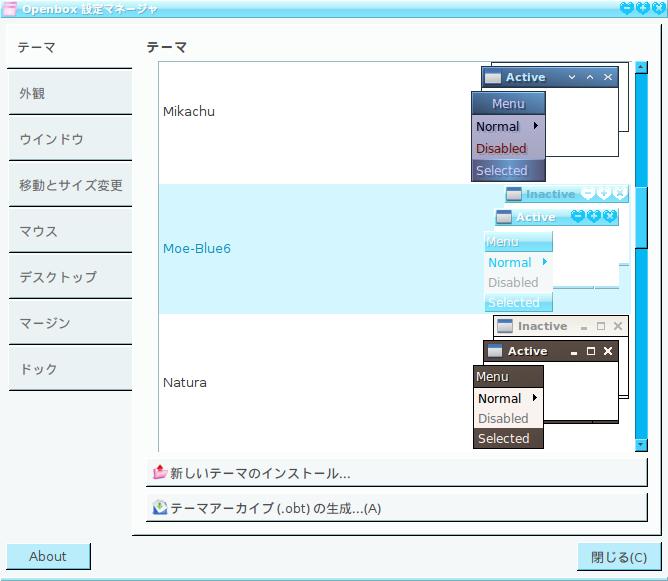Open the ドック tab
The image size is (668, 581).
click(x=70, y=368)
